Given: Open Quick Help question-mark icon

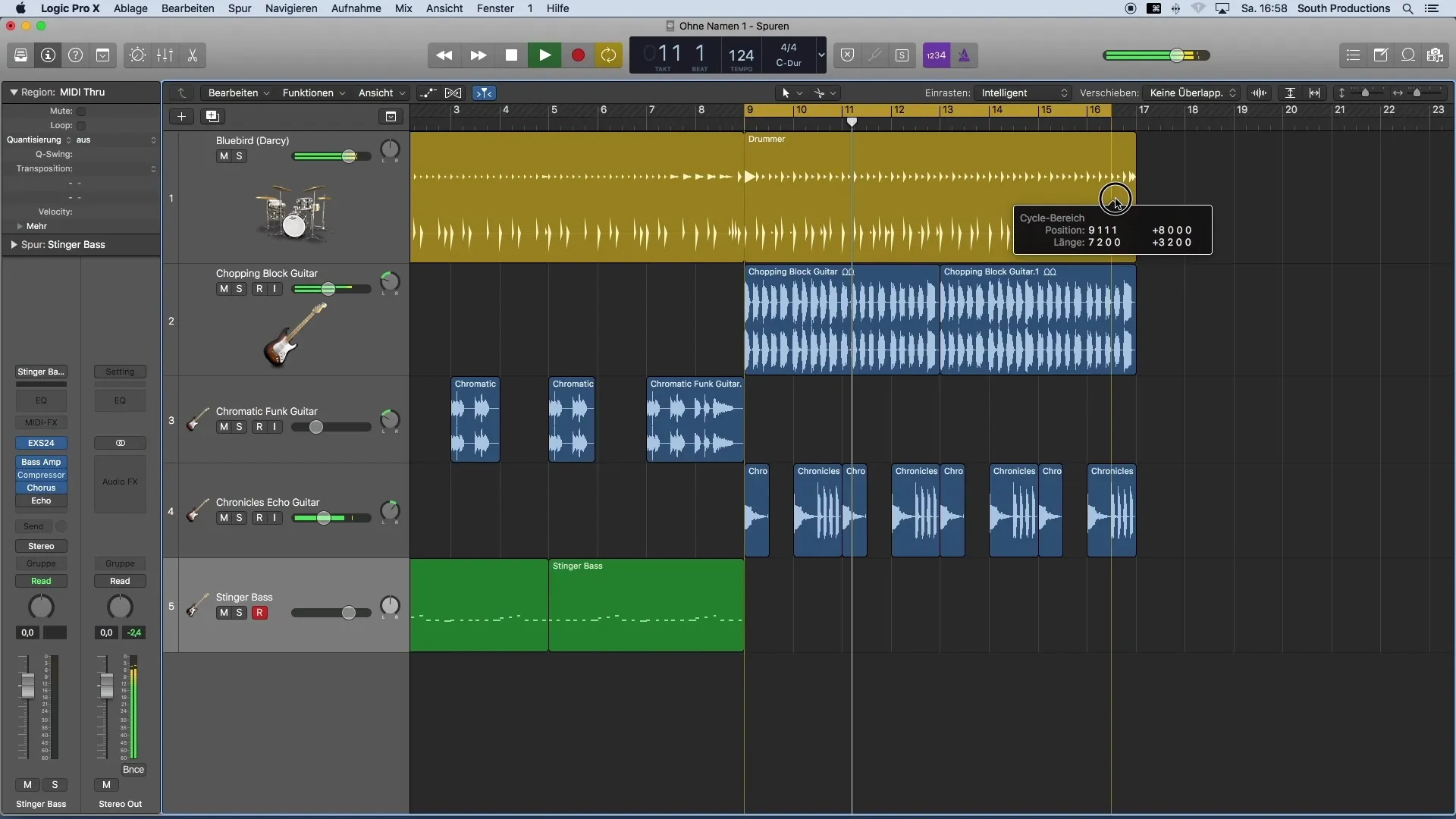Looking at the screenshot, I should point(75,55).
